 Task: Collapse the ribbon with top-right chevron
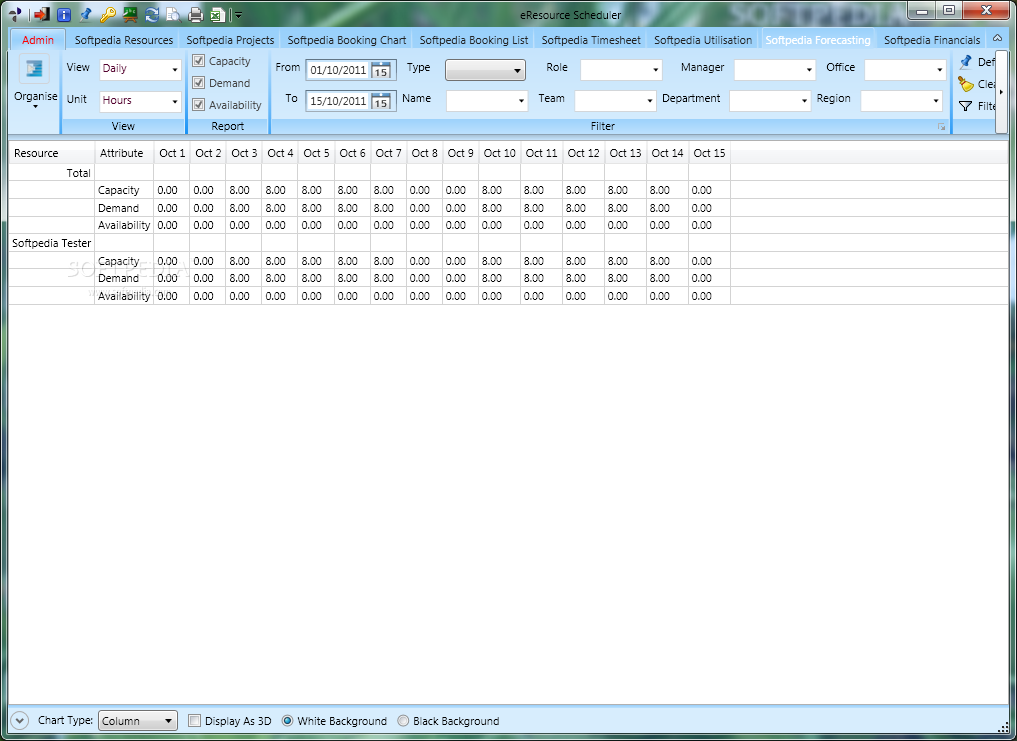click(x=998, y=38)
